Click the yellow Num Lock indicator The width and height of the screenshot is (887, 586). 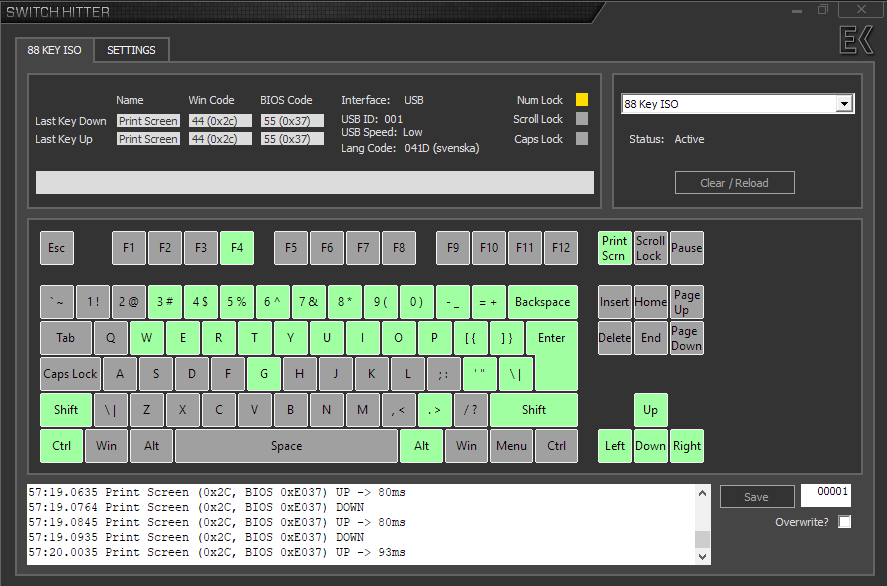(582, 100)
